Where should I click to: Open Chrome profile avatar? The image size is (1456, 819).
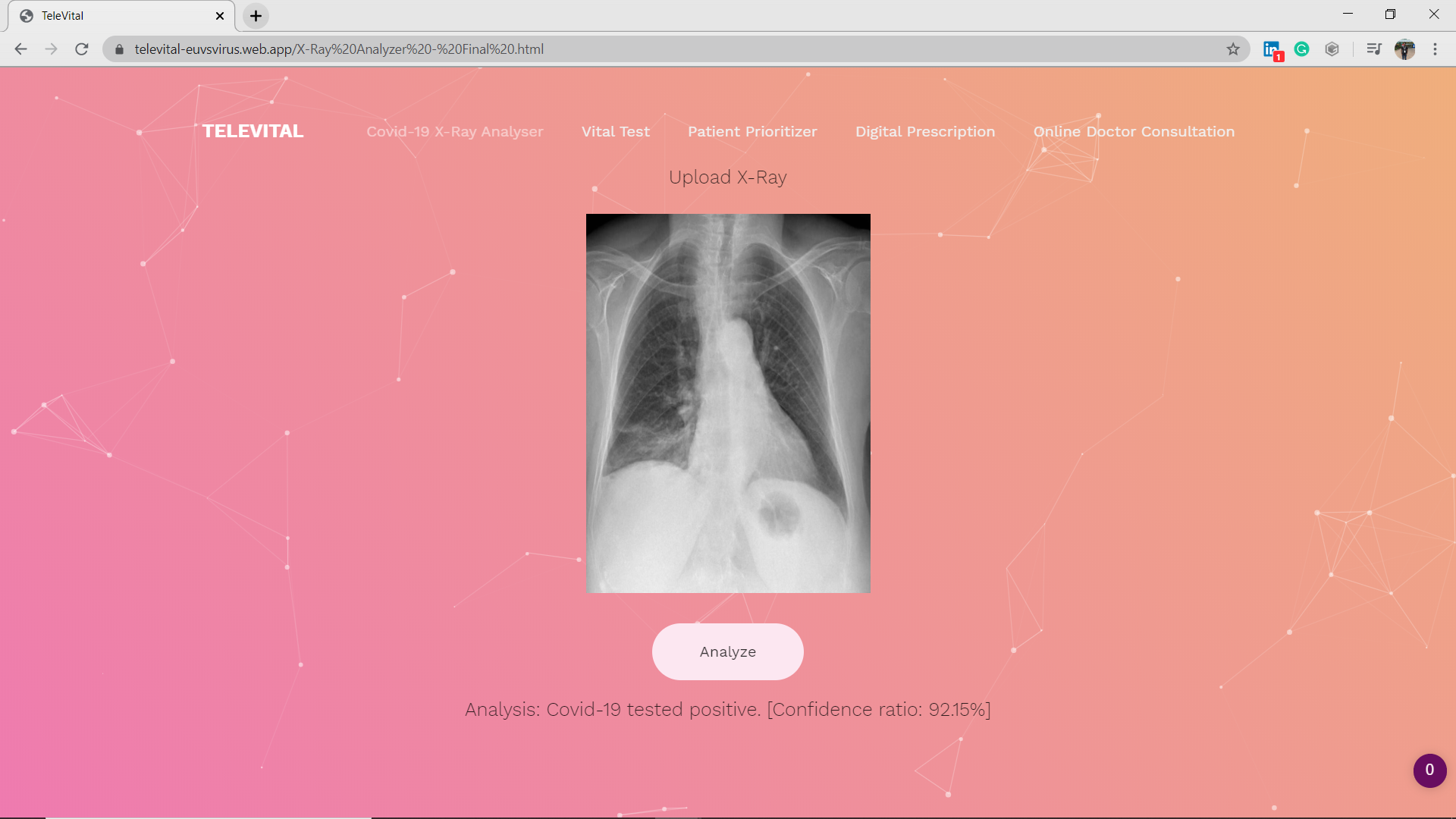[1404, 49]
